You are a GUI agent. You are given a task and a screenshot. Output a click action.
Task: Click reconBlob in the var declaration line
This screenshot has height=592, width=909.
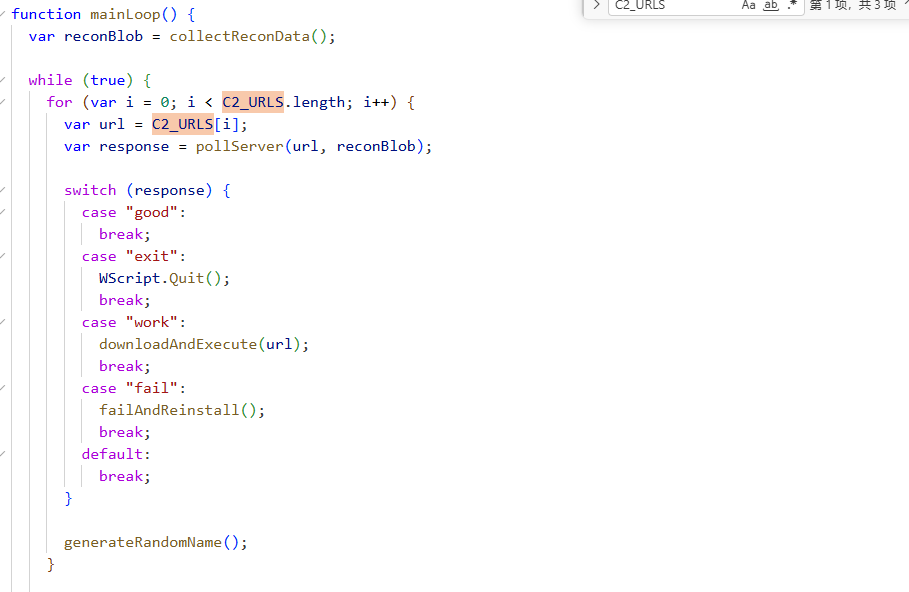click(103, 37)
